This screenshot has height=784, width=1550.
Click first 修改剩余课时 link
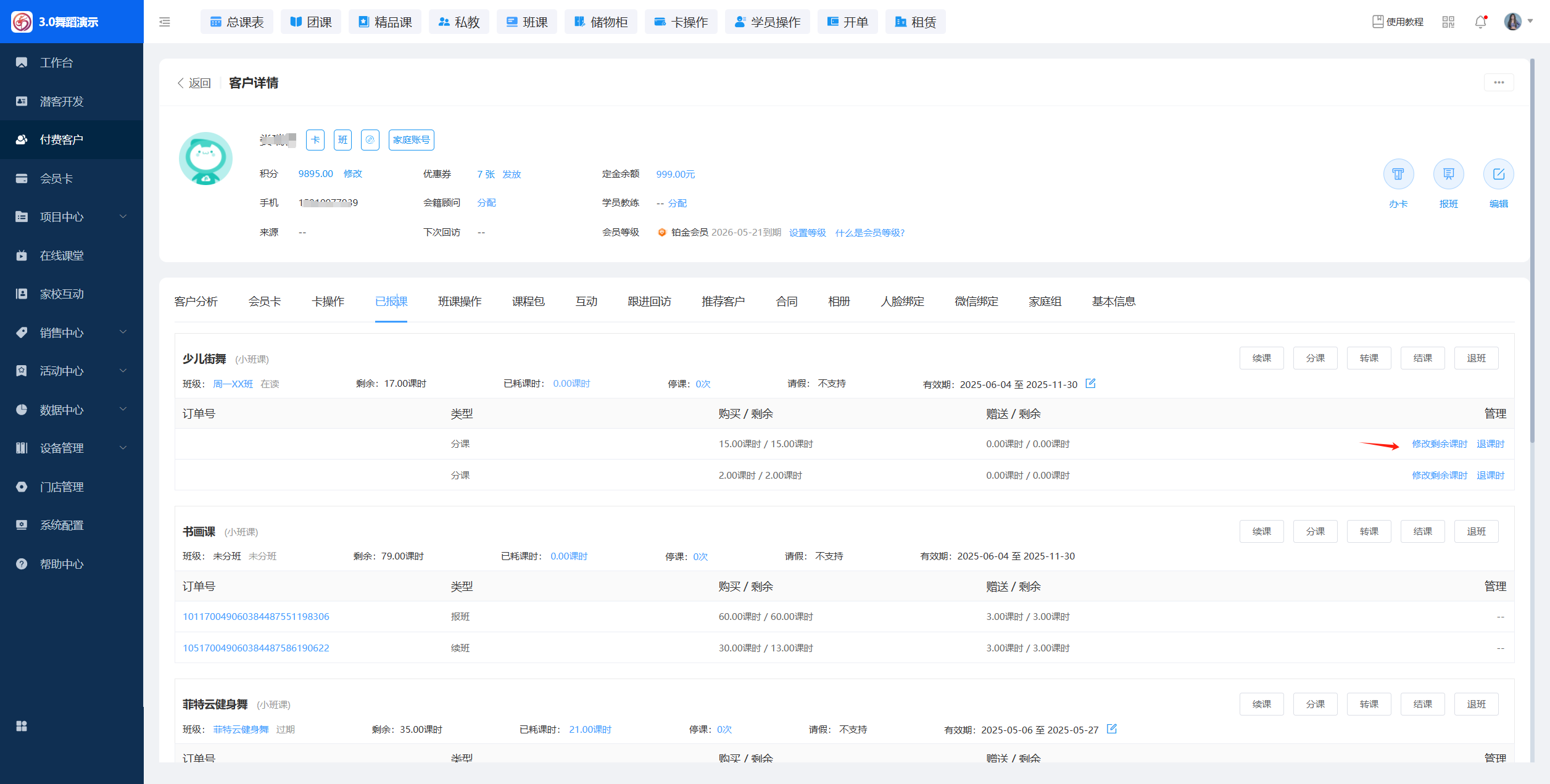coord(1440,444)
